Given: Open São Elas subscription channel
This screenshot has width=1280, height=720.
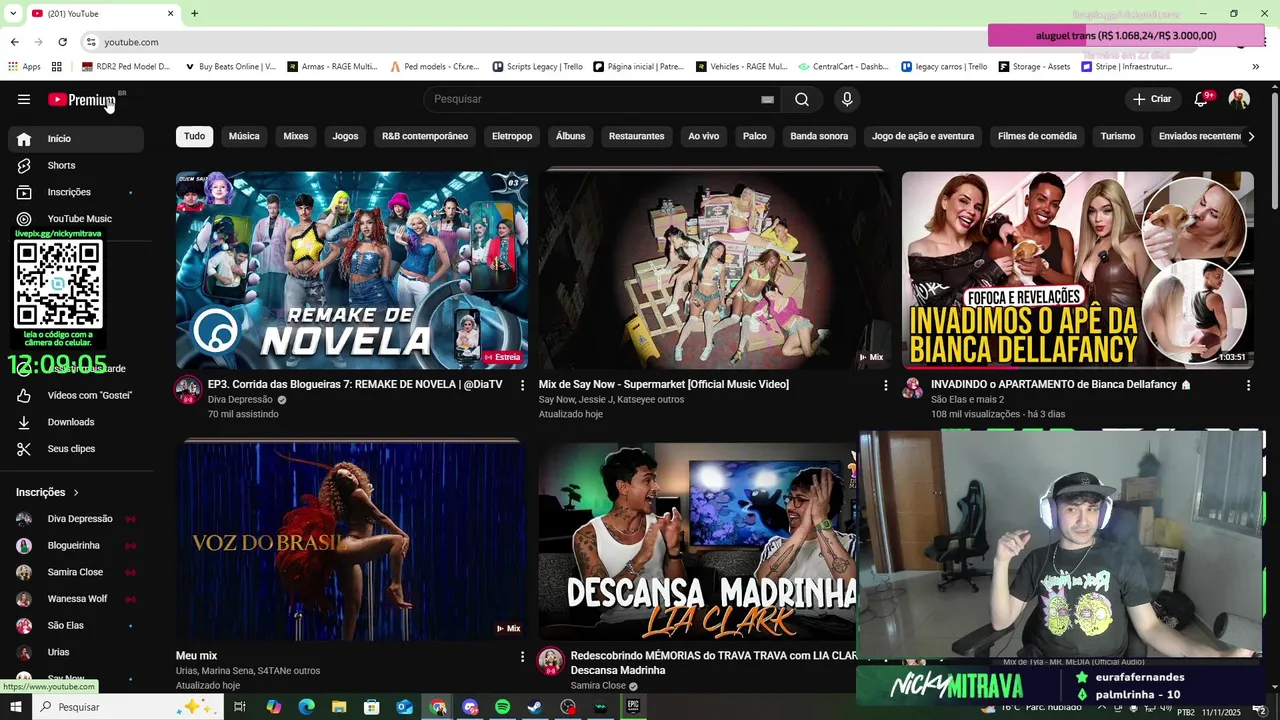Looking at the screenshot, I should [76, 625].
